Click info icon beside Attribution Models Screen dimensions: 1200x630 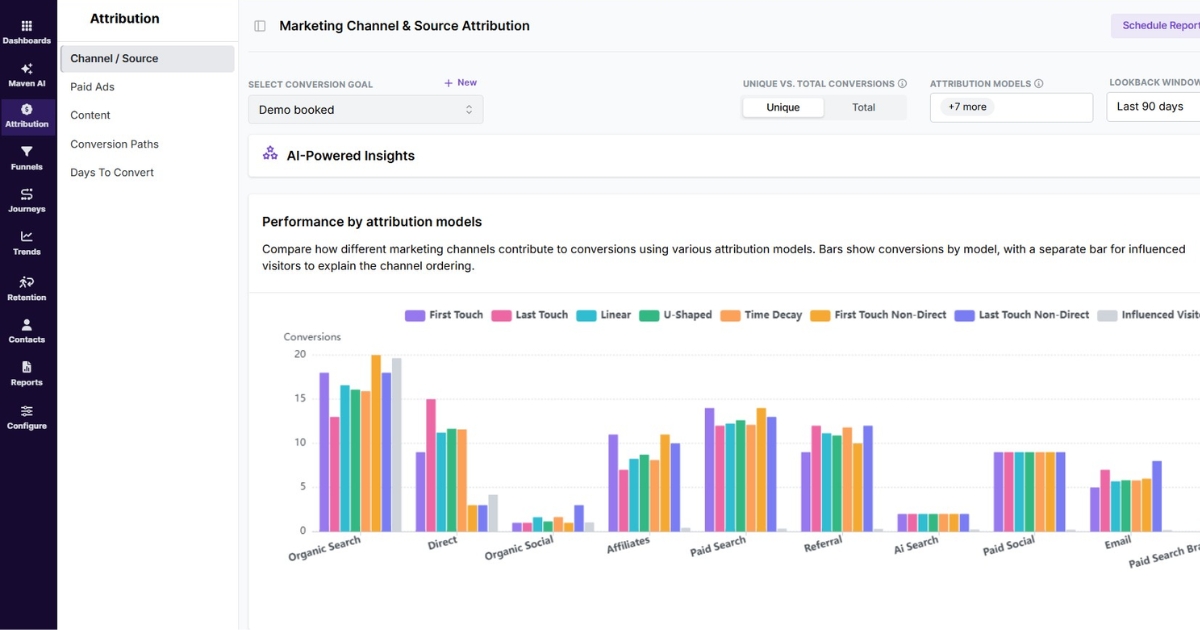click(x=1039, y=84)
